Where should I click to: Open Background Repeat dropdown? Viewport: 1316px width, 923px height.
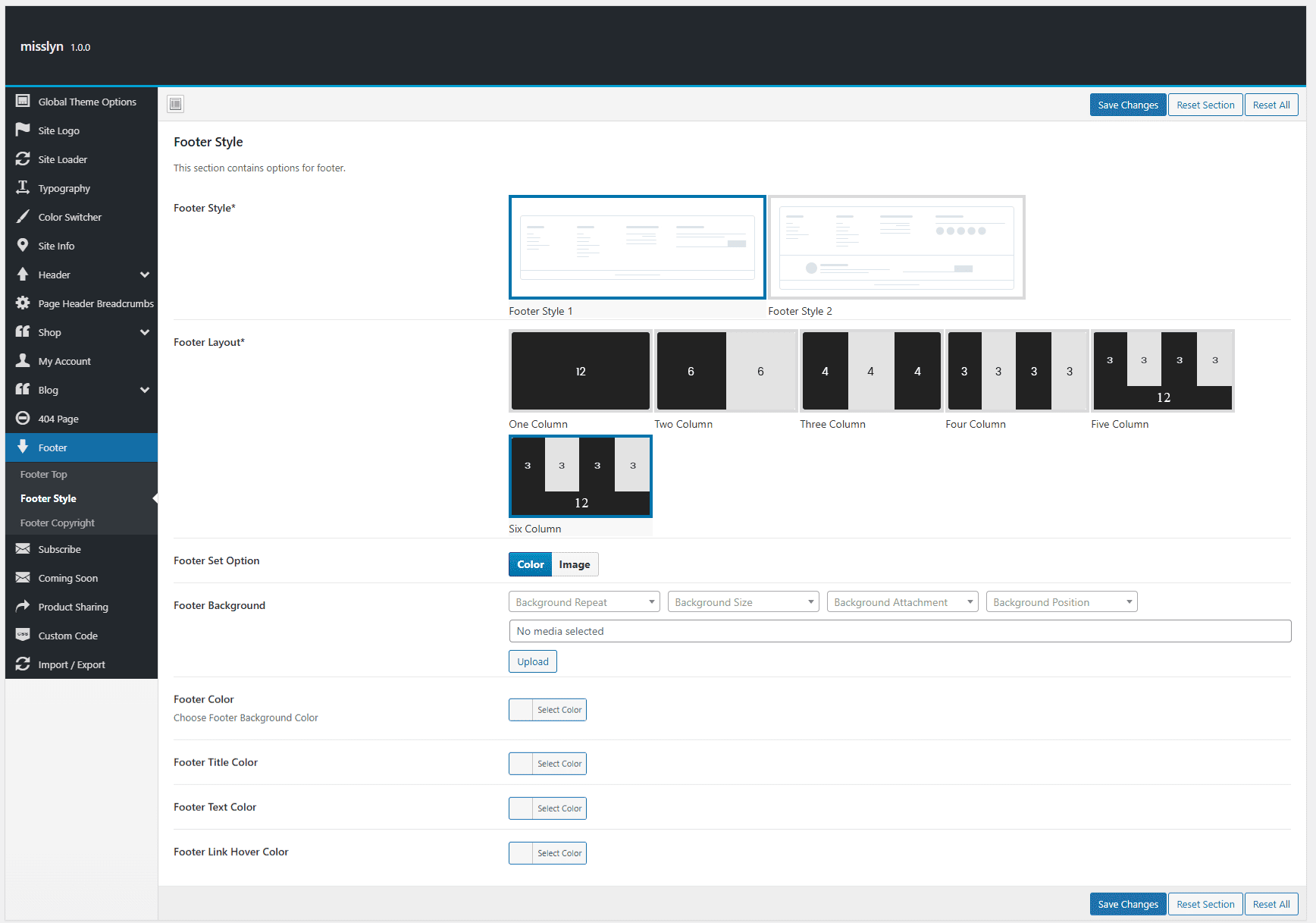coord(584,602)
